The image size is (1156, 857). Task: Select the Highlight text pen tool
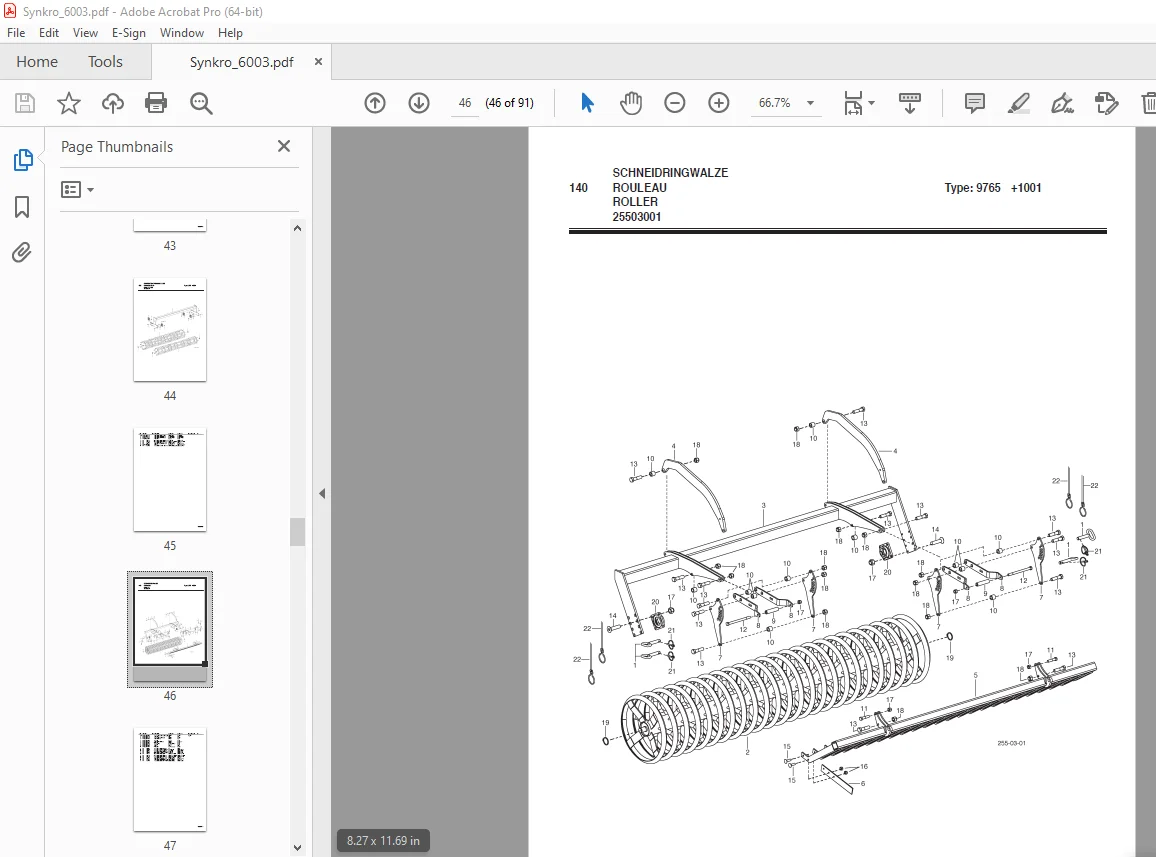pos(1018,103)
